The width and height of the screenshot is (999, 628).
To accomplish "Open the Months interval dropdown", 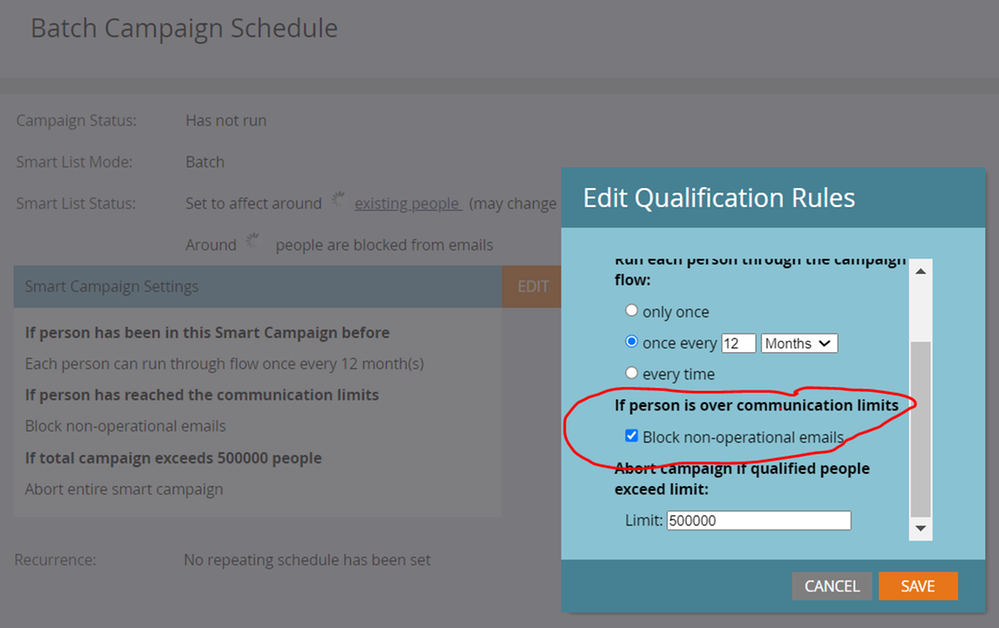I will coord(799,343).
